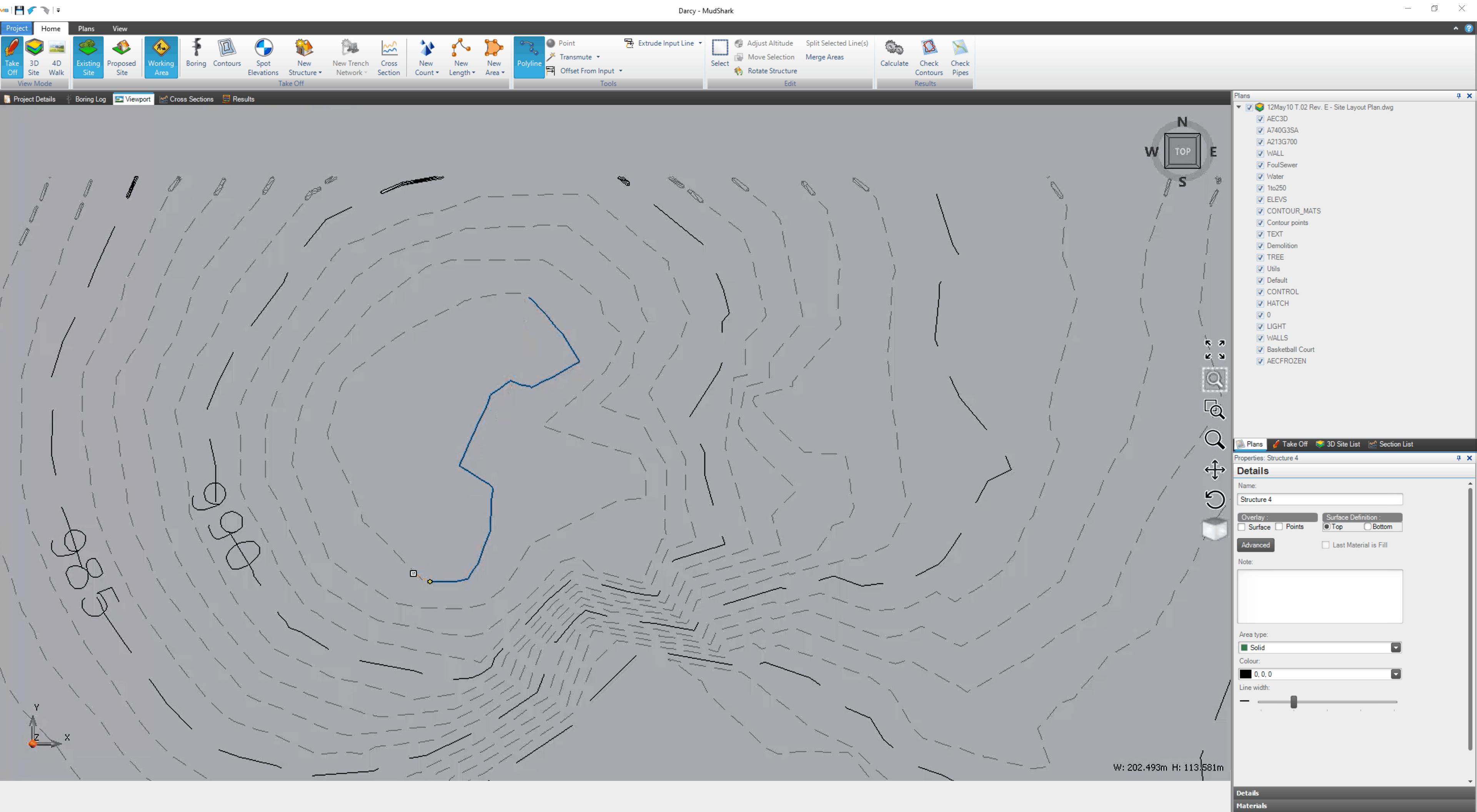Hide the Contour points layer
The width and height of the screenshot is (1477, 812).
[1260, 223]
